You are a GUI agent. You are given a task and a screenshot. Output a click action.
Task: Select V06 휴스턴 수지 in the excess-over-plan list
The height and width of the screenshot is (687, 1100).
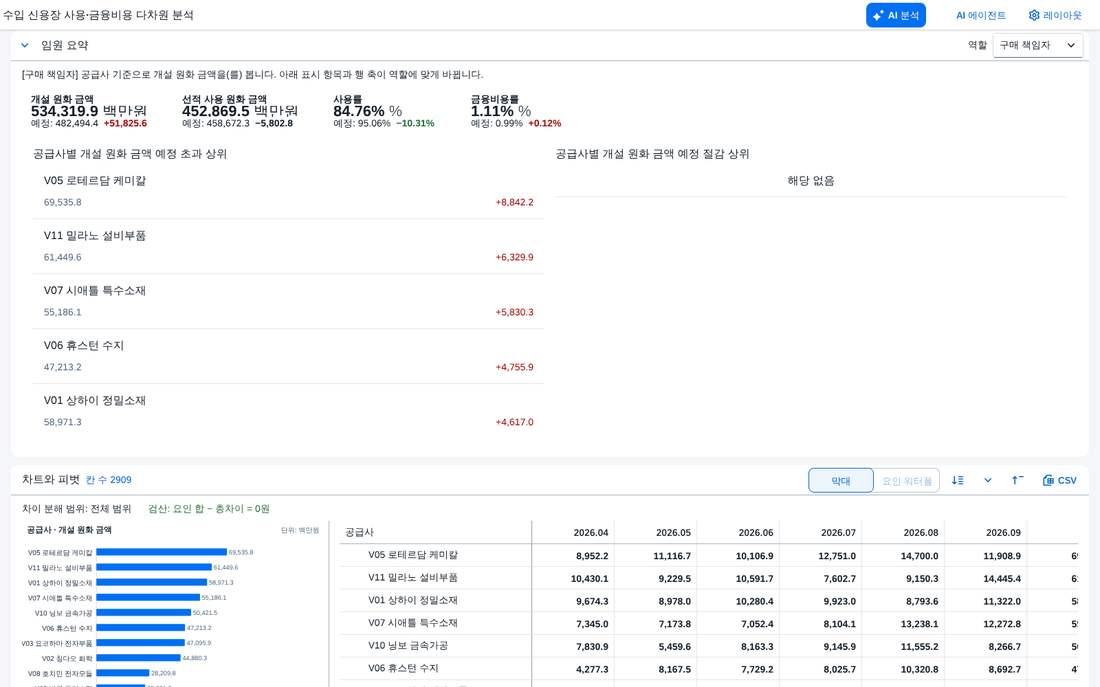288,356
